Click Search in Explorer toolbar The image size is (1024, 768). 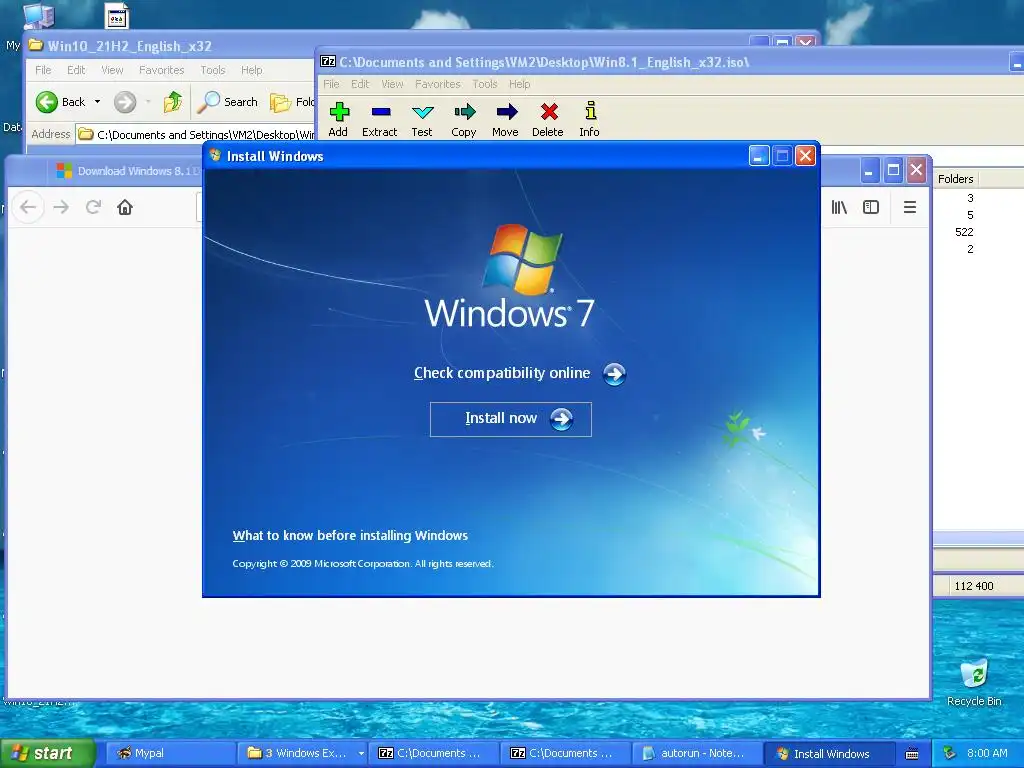click(227, 102)
